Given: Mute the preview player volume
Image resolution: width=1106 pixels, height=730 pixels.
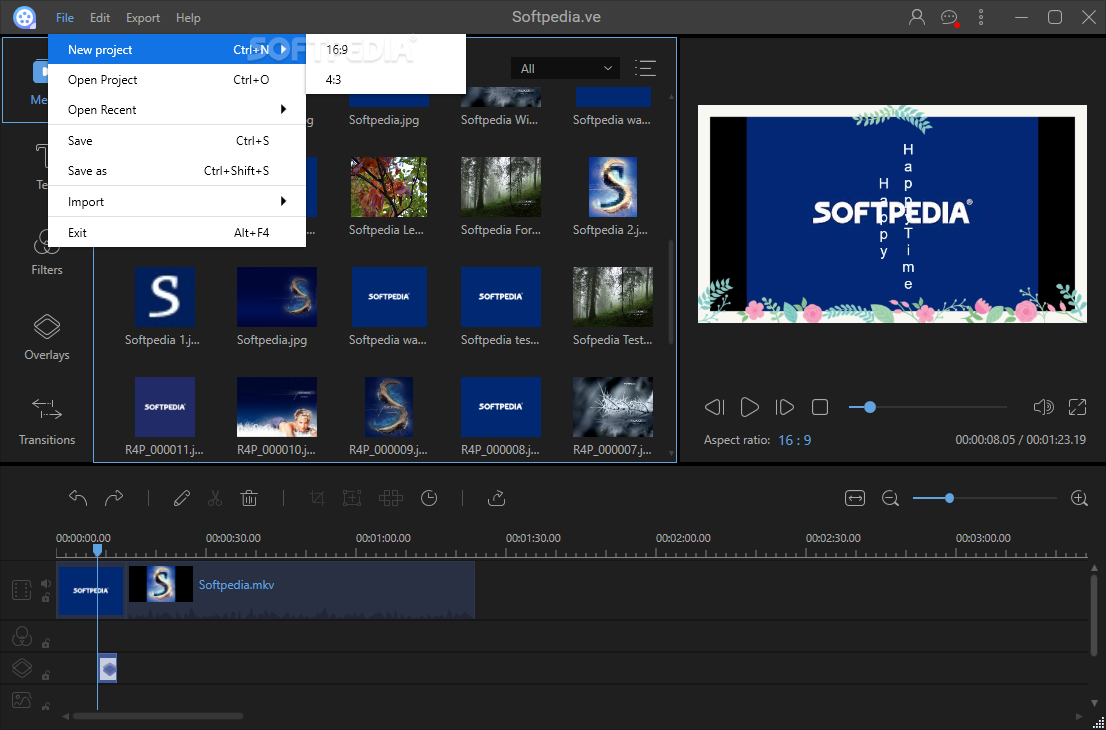Looking at the screenshot, I should tap(1043, 407).
